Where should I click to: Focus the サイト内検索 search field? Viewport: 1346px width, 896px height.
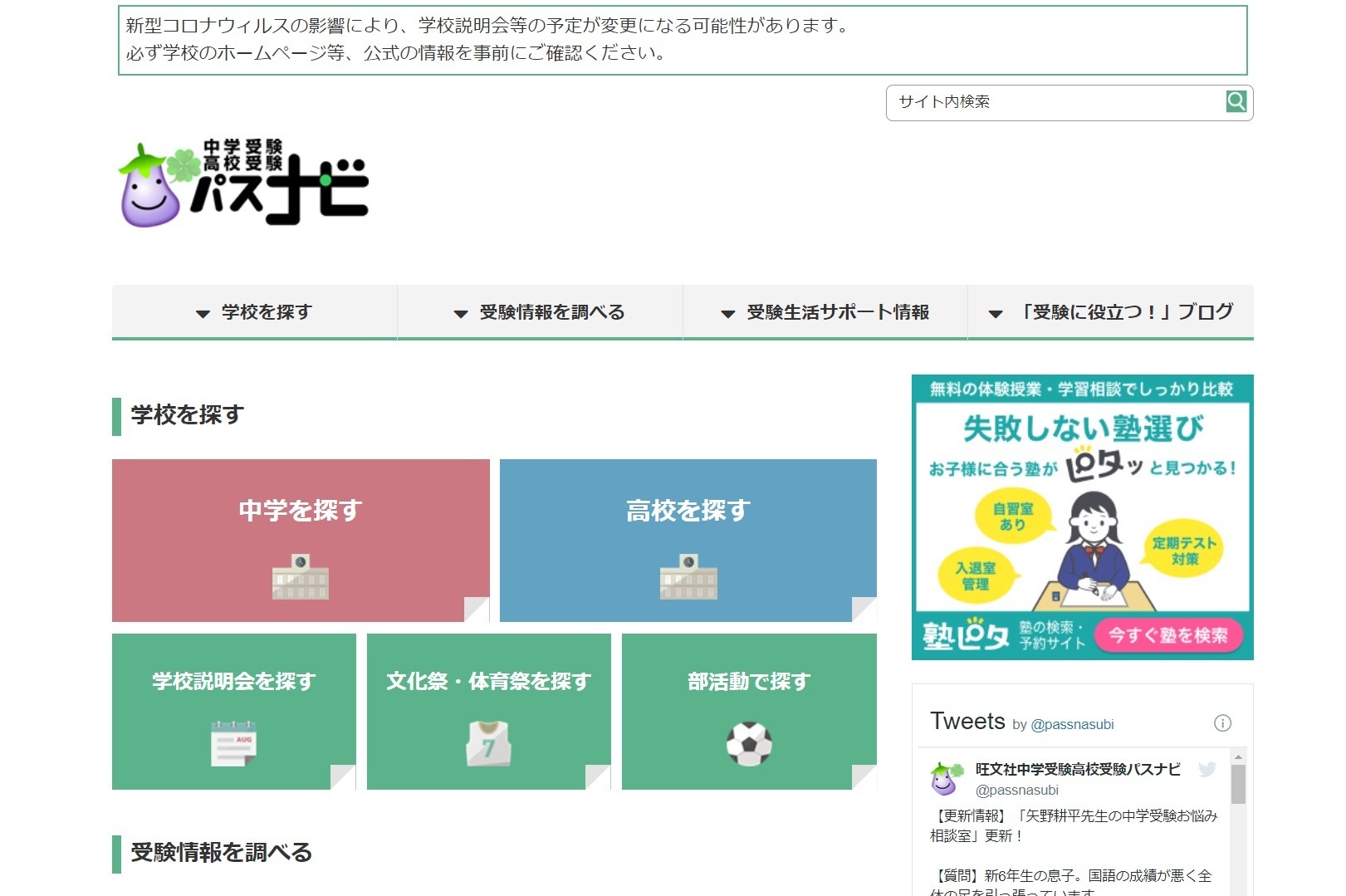[x=1055, y=102]
